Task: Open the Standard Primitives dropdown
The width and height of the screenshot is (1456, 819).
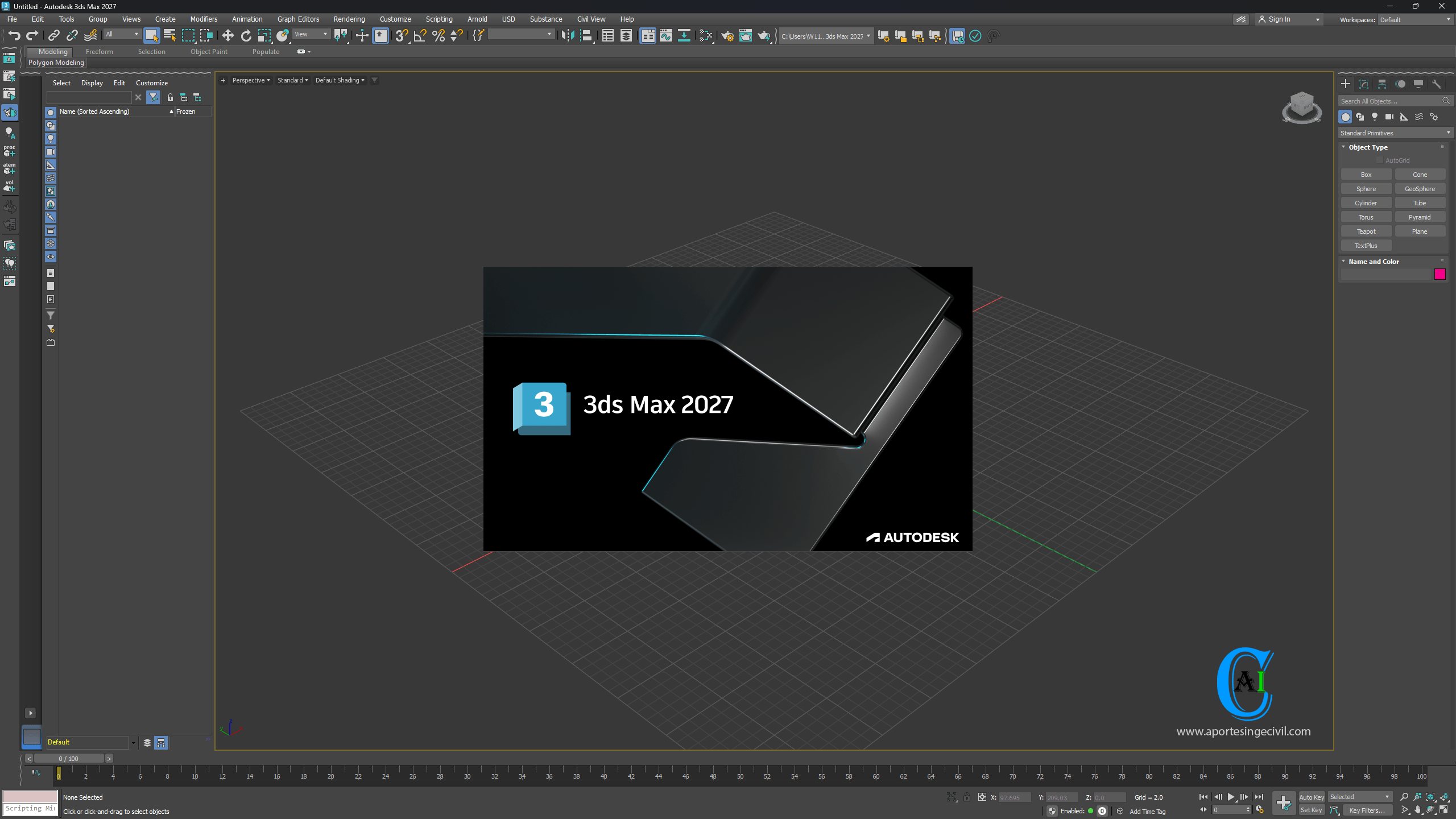Action: pyautogui.click(x=1395, y=133)
